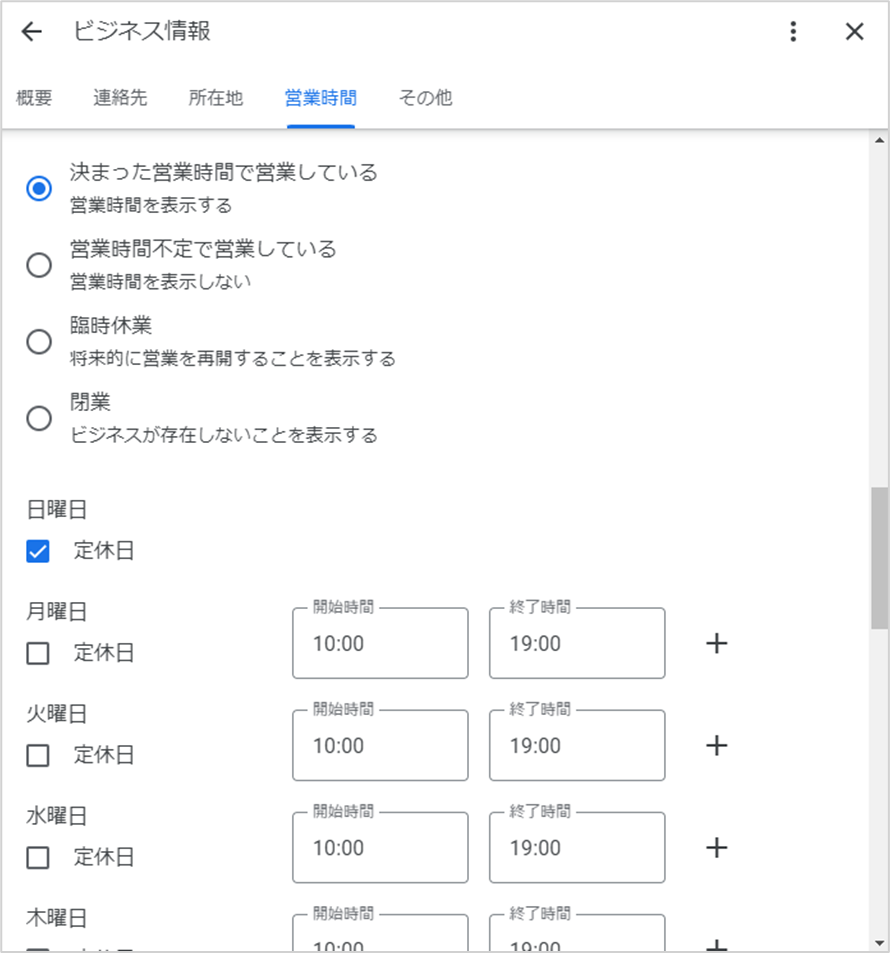
Task: Choose the 閉業 radio option
Action: click(39, 418)
